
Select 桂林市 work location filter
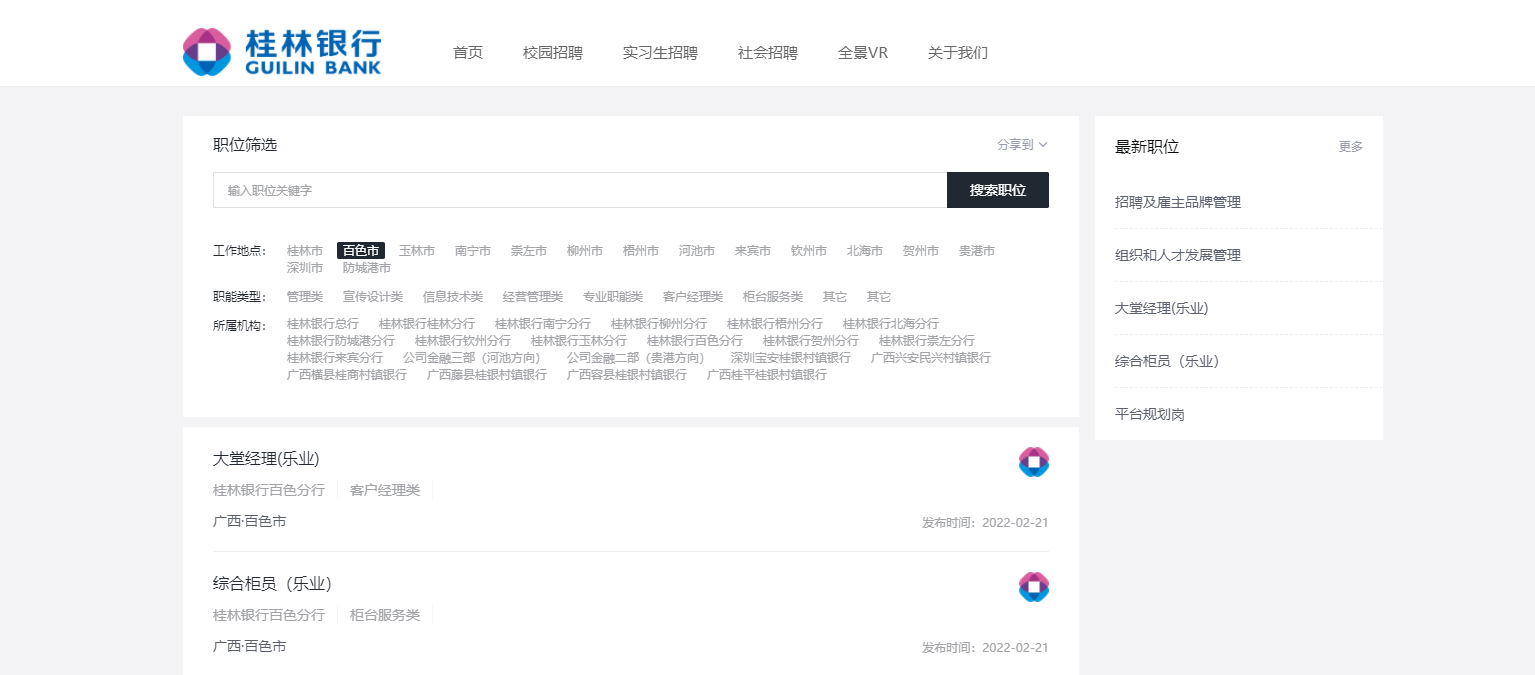304,251
